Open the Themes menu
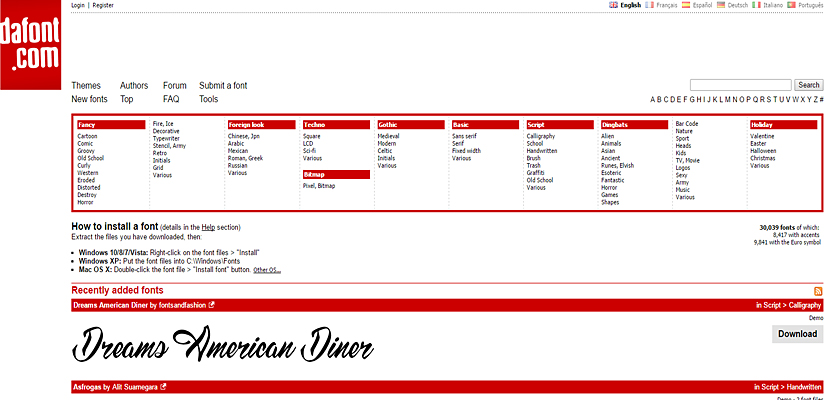 86,85
